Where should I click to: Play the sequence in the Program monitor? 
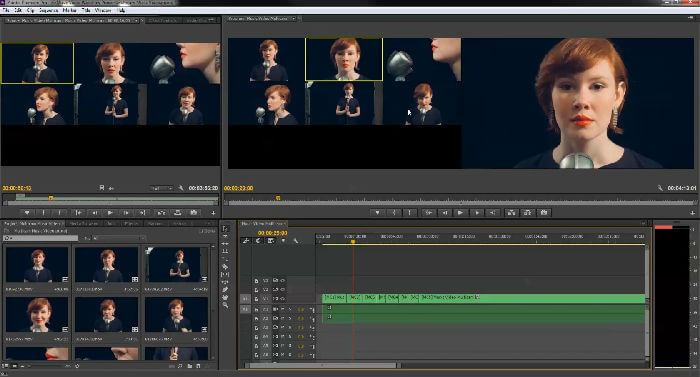click(460, 213)
